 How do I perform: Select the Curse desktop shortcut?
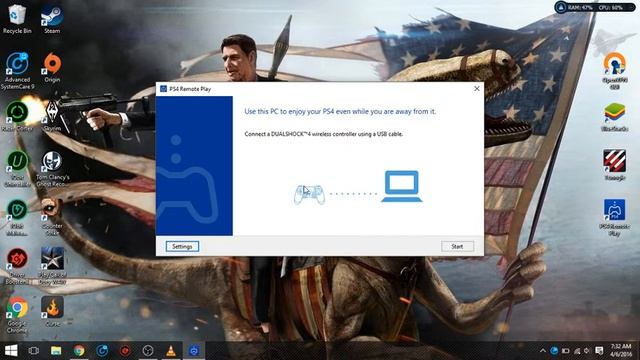coord(52,311)
